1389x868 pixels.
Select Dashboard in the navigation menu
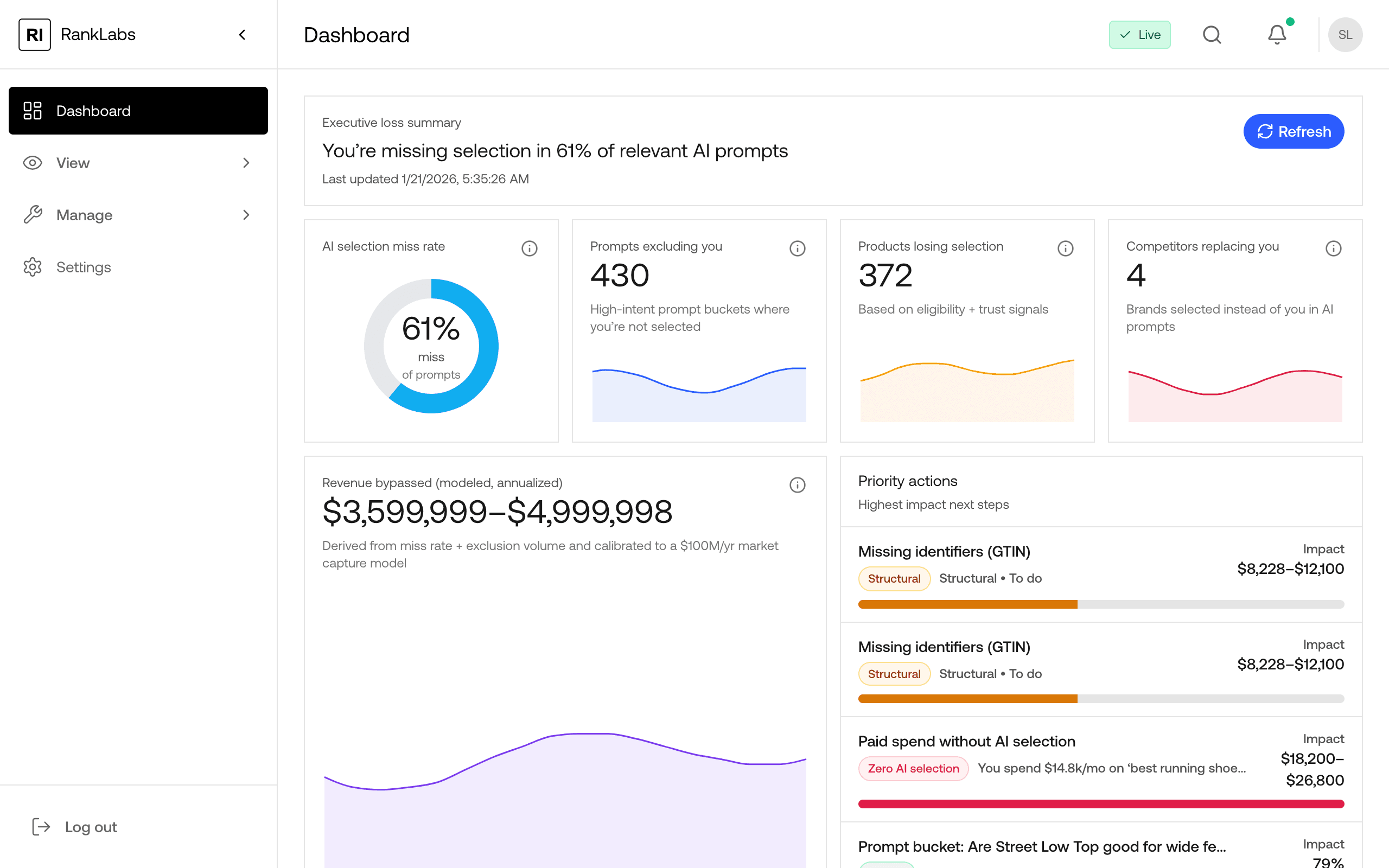click(93, 110)
